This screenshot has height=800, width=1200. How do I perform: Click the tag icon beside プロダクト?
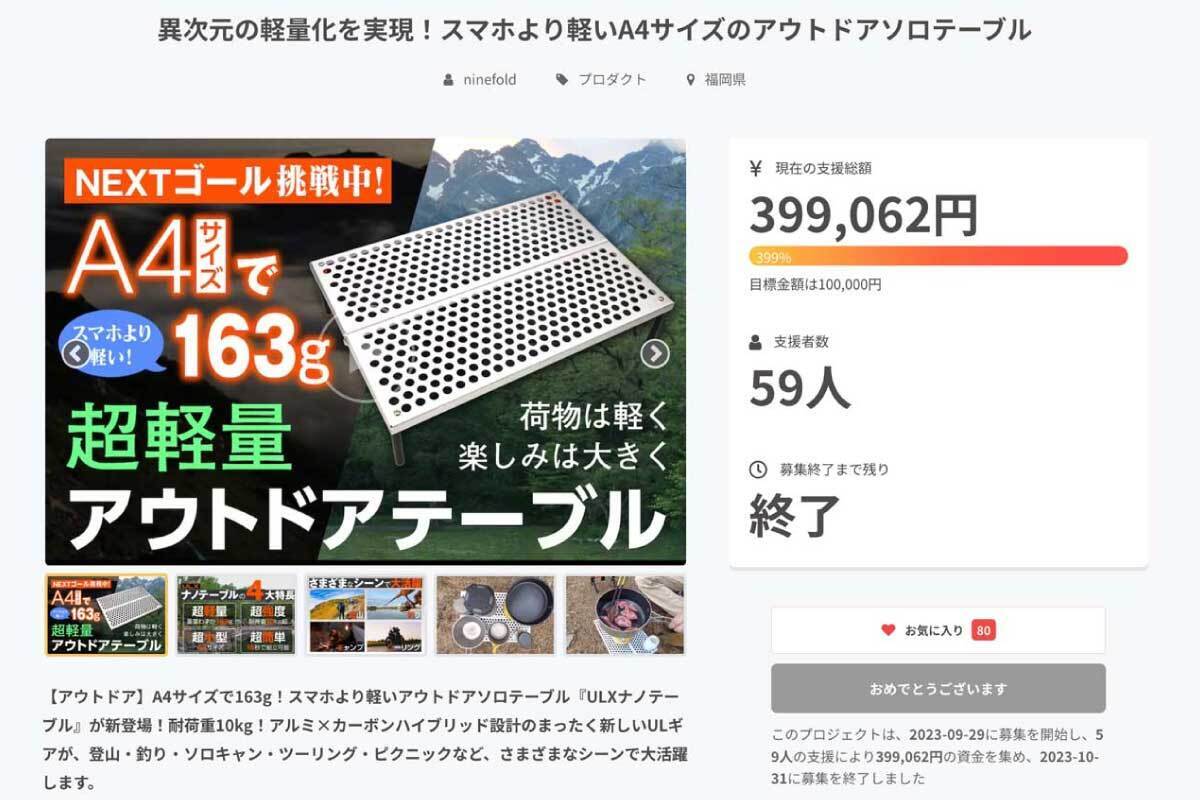point(562,80)
